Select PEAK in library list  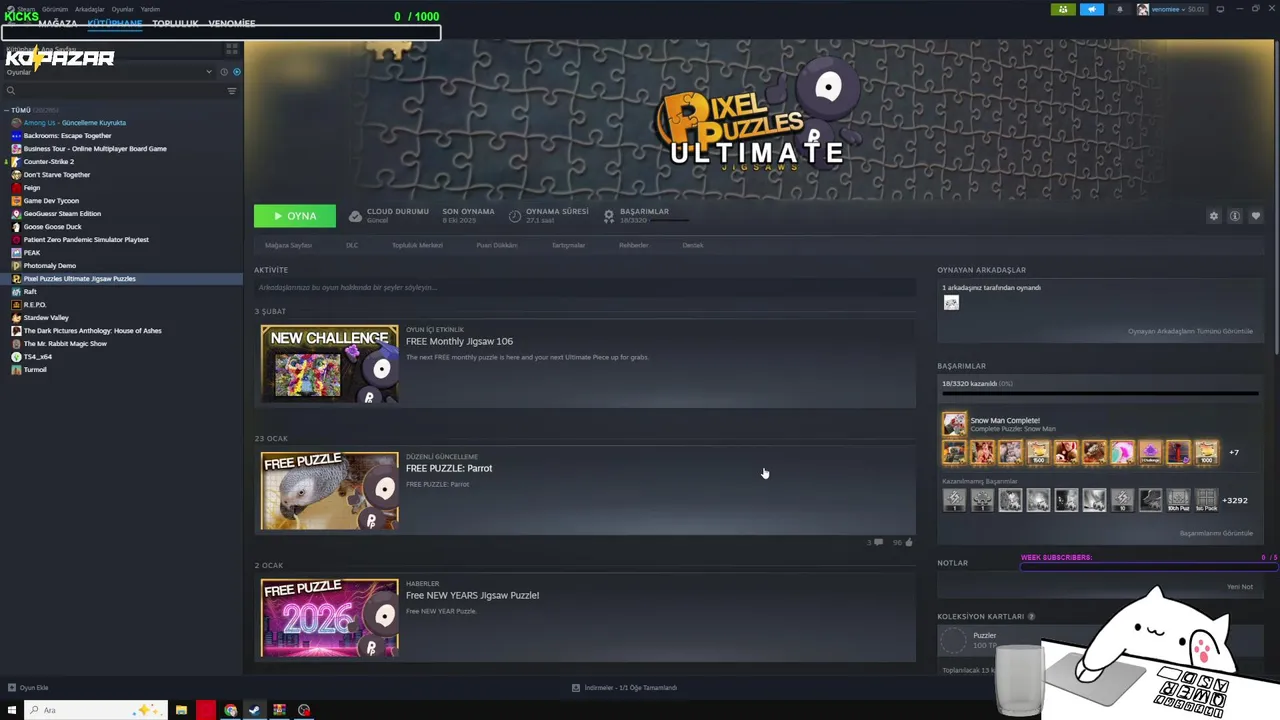tap(32, 253)
